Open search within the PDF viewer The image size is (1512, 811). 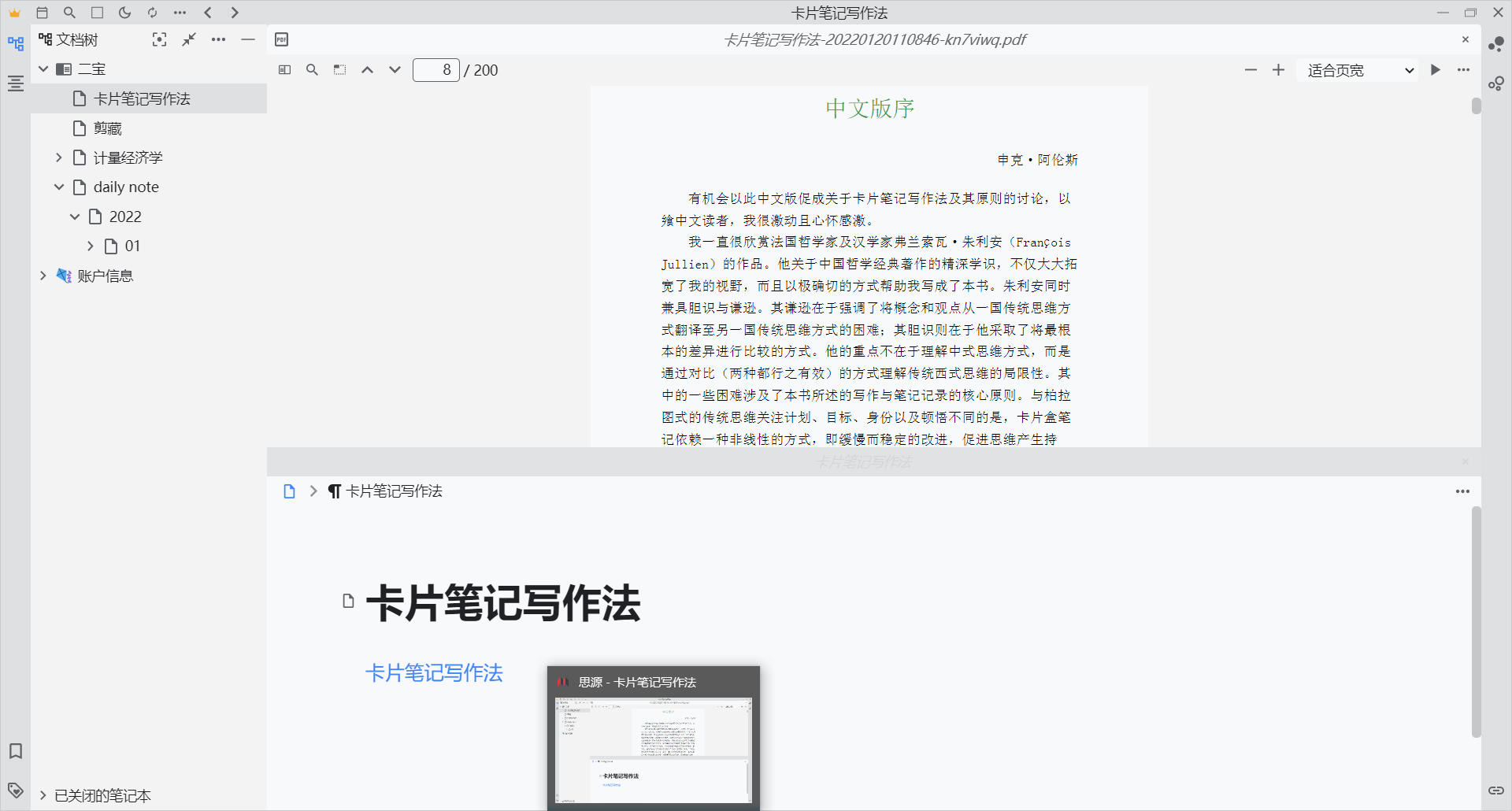coord(312,69)
